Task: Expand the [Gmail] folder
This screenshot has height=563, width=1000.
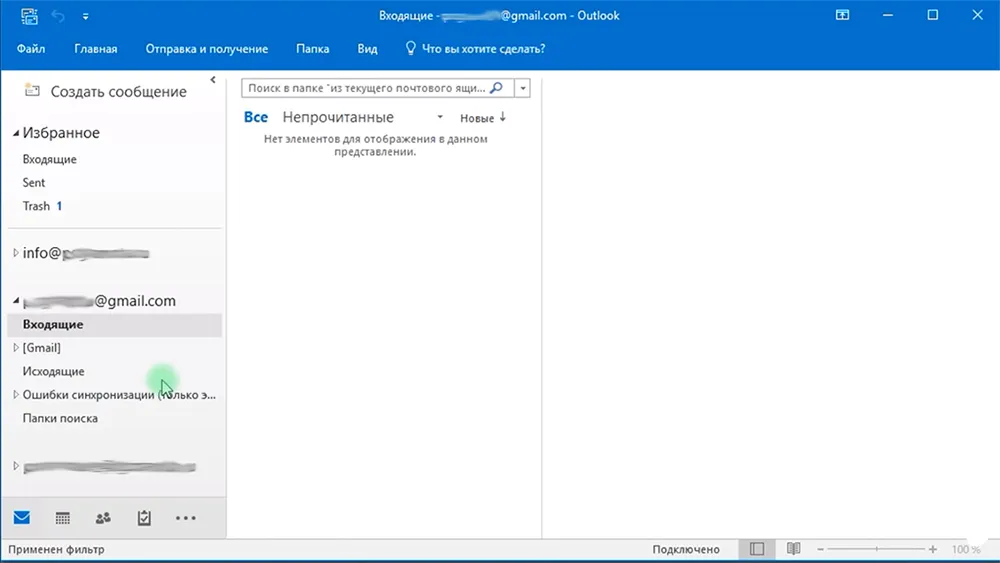Action: click(16, 347)
